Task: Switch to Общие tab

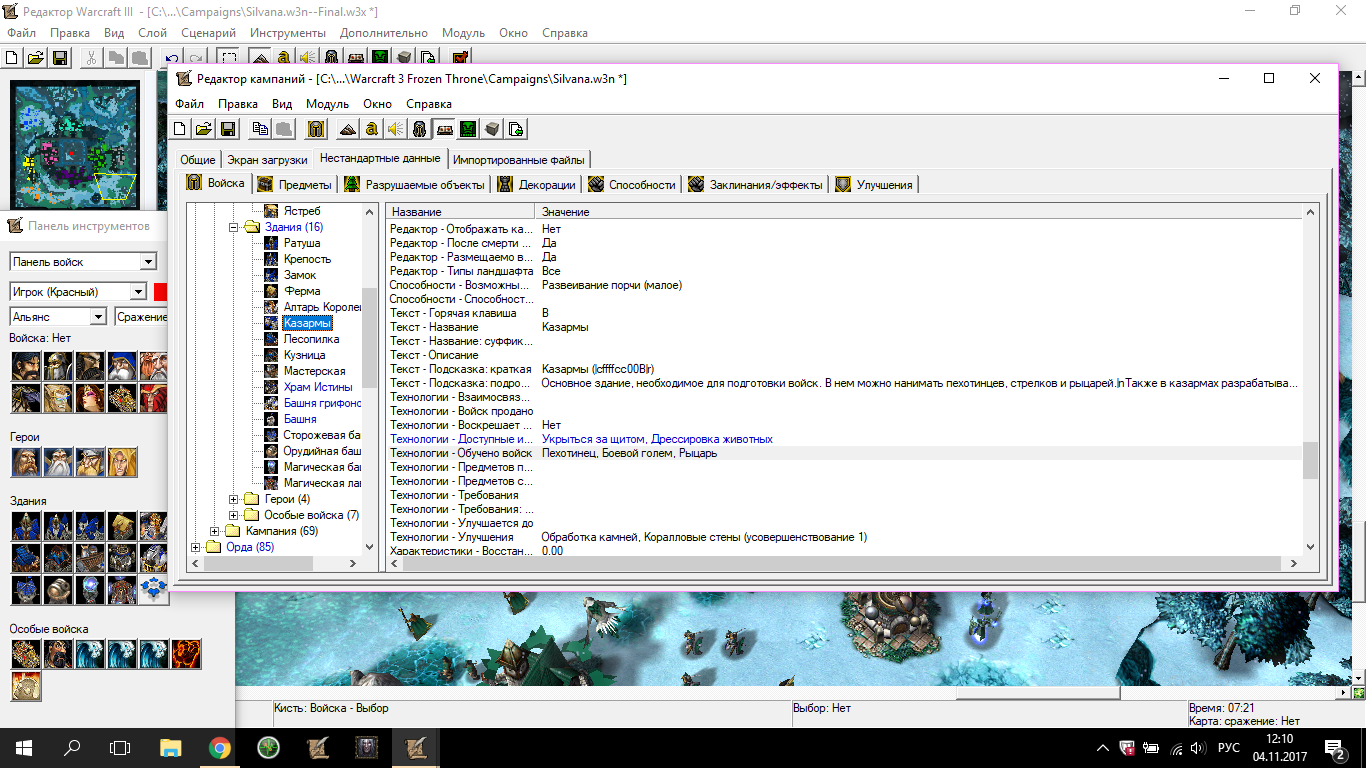Action: click(198, 160)
